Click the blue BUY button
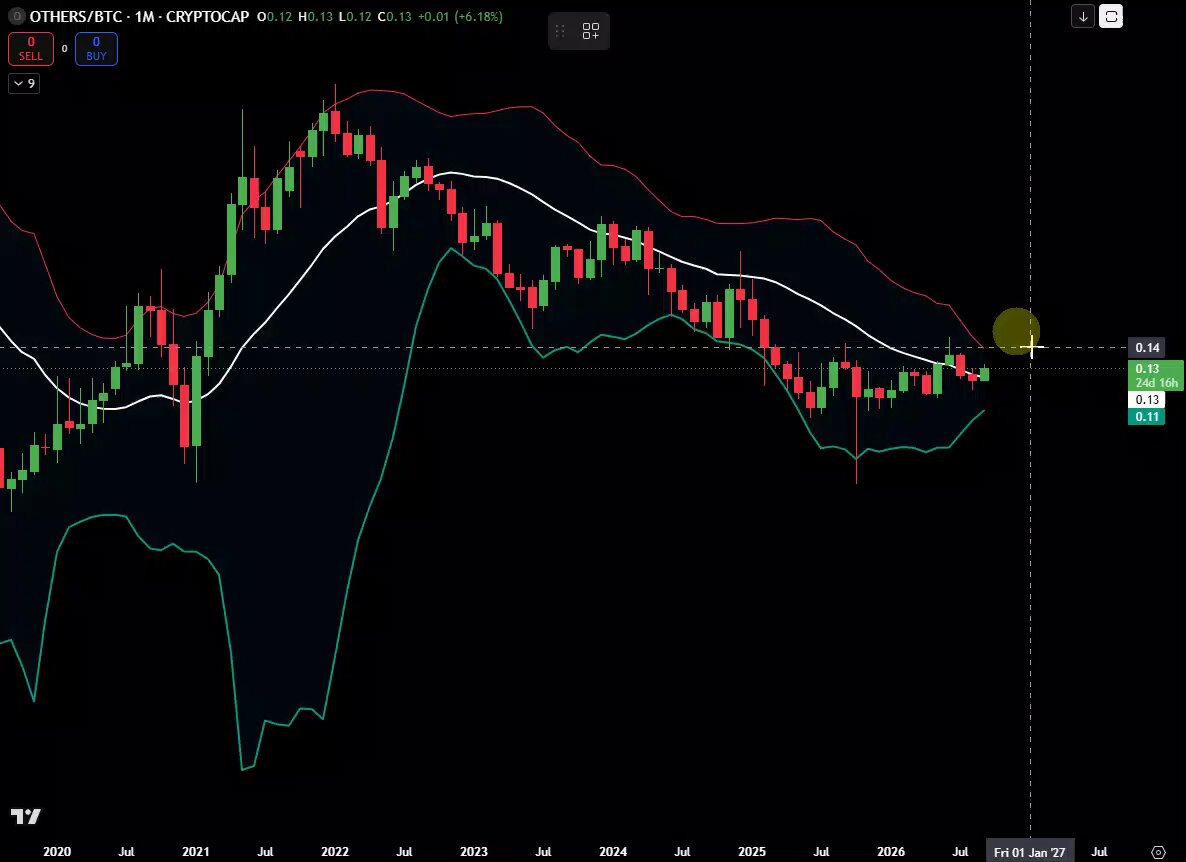Screen dimensions: 1186x862 (x=96, y=49)
